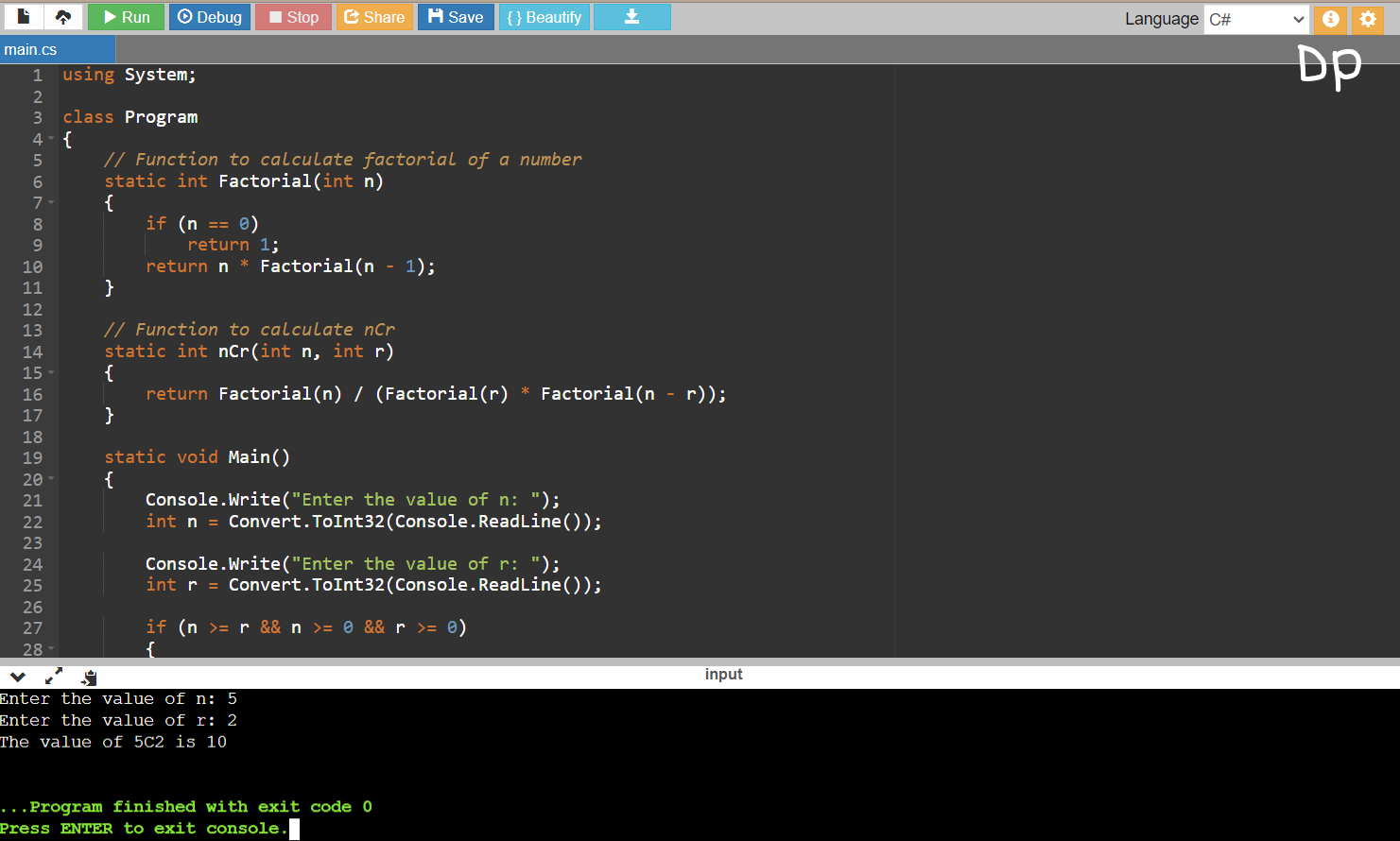
Task: Open the settings gear icon
Action: (1367, 19)
